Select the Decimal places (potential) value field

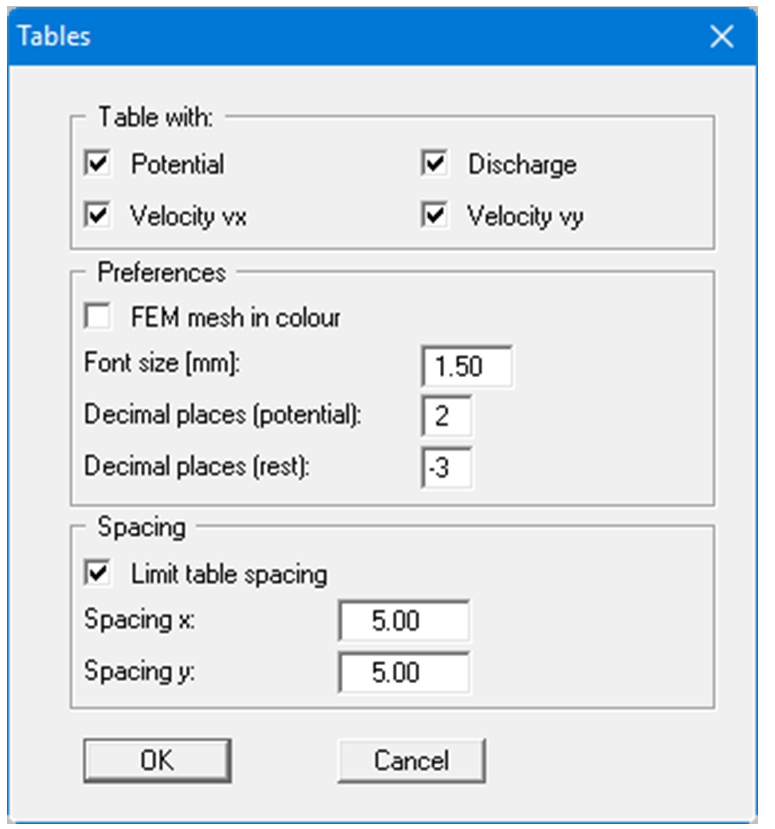point(446,416)
